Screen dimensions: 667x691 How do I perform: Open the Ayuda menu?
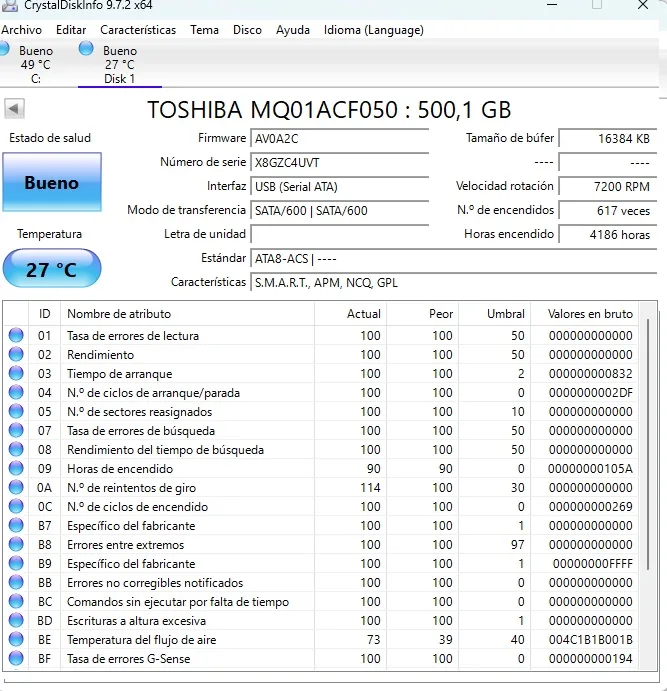click(293, 30)
